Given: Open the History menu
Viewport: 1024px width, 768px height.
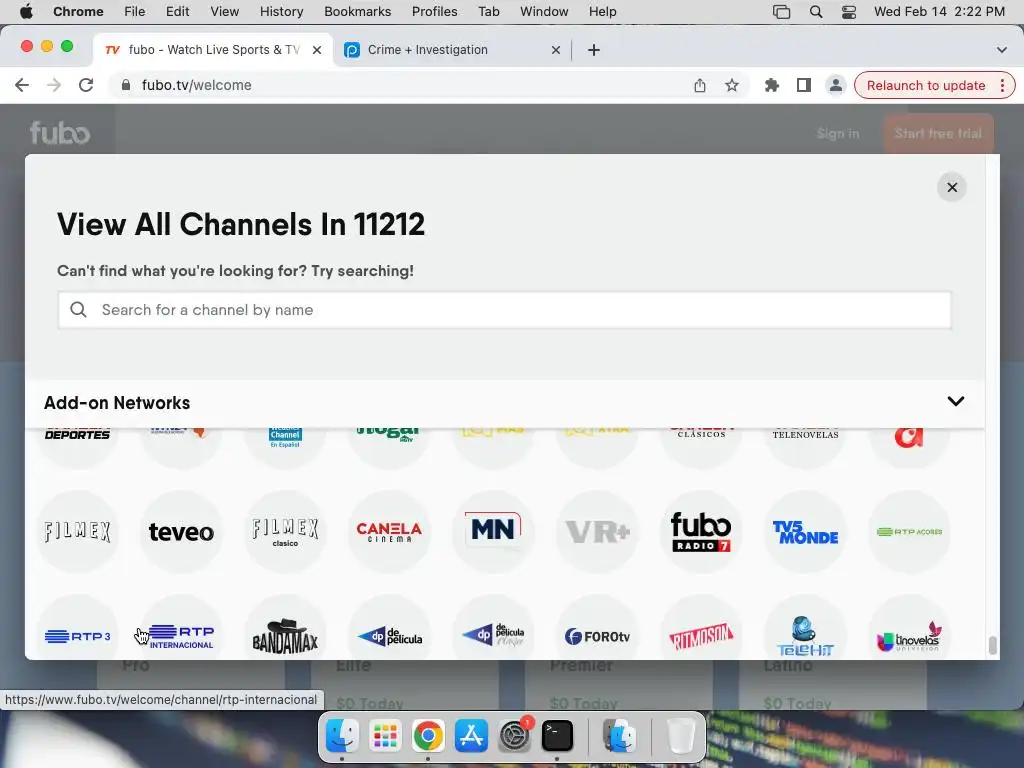Looking at the screenshot, I should pos(281,12).
